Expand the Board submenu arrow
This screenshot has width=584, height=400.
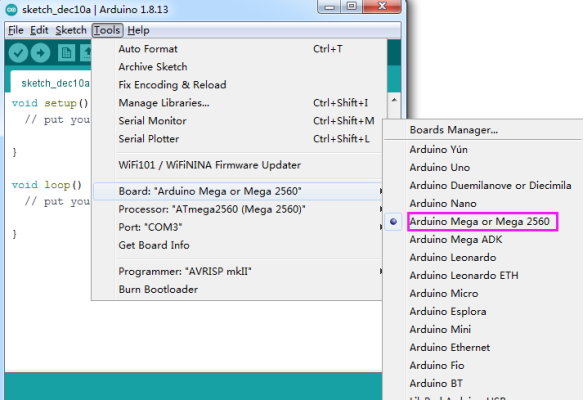[x=380, y=191]
